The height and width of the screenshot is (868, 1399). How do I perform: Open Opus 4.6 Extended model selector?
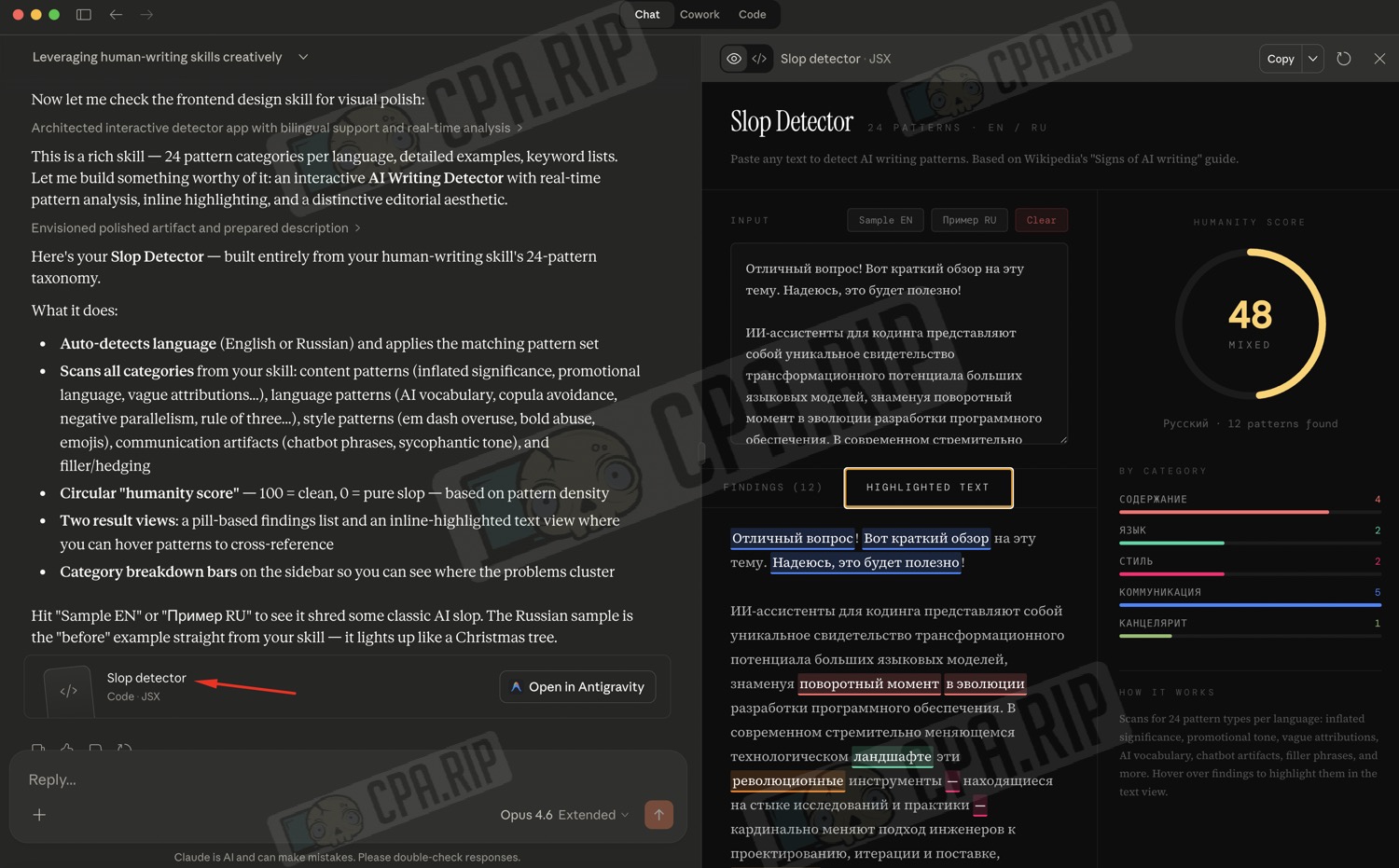click(x=564, y=815)
